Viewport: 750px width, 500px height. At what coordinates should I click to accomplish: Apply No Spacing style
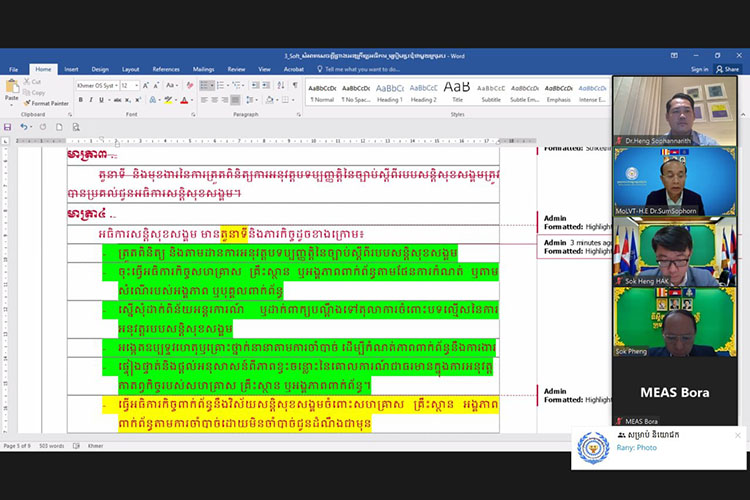coord(356,93)
